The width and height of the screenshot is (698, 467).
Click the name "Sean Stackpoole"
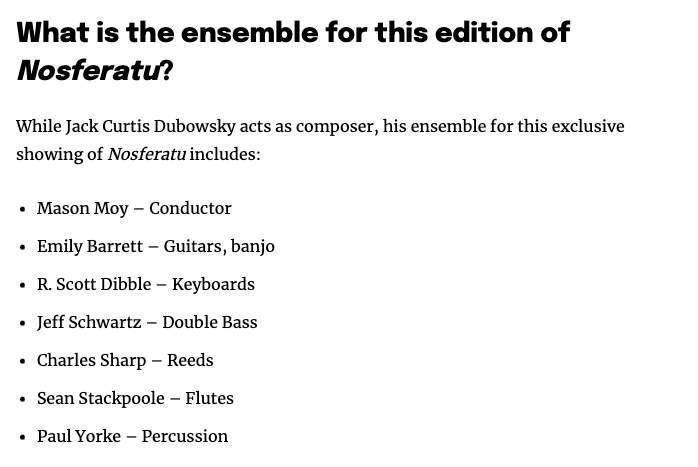pos(100,398)
